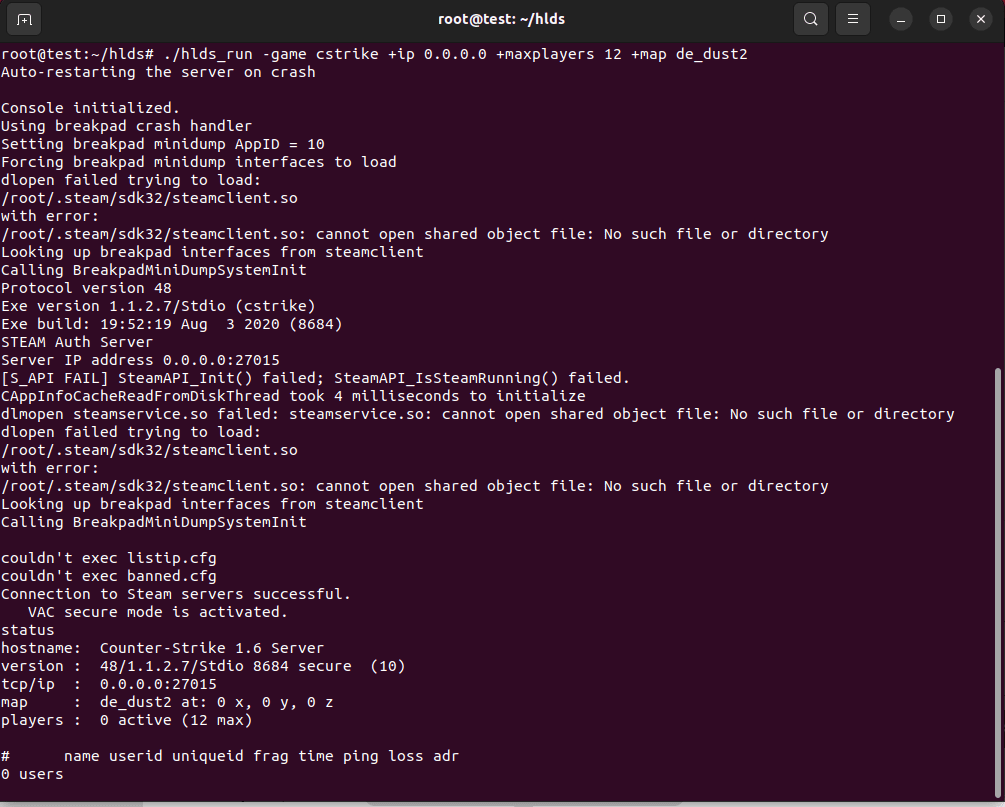The height and width of the screenshot is (807, 1005).
Task: Click the 'players : 0 active (12 max)' line
Action: click(126, 720)
